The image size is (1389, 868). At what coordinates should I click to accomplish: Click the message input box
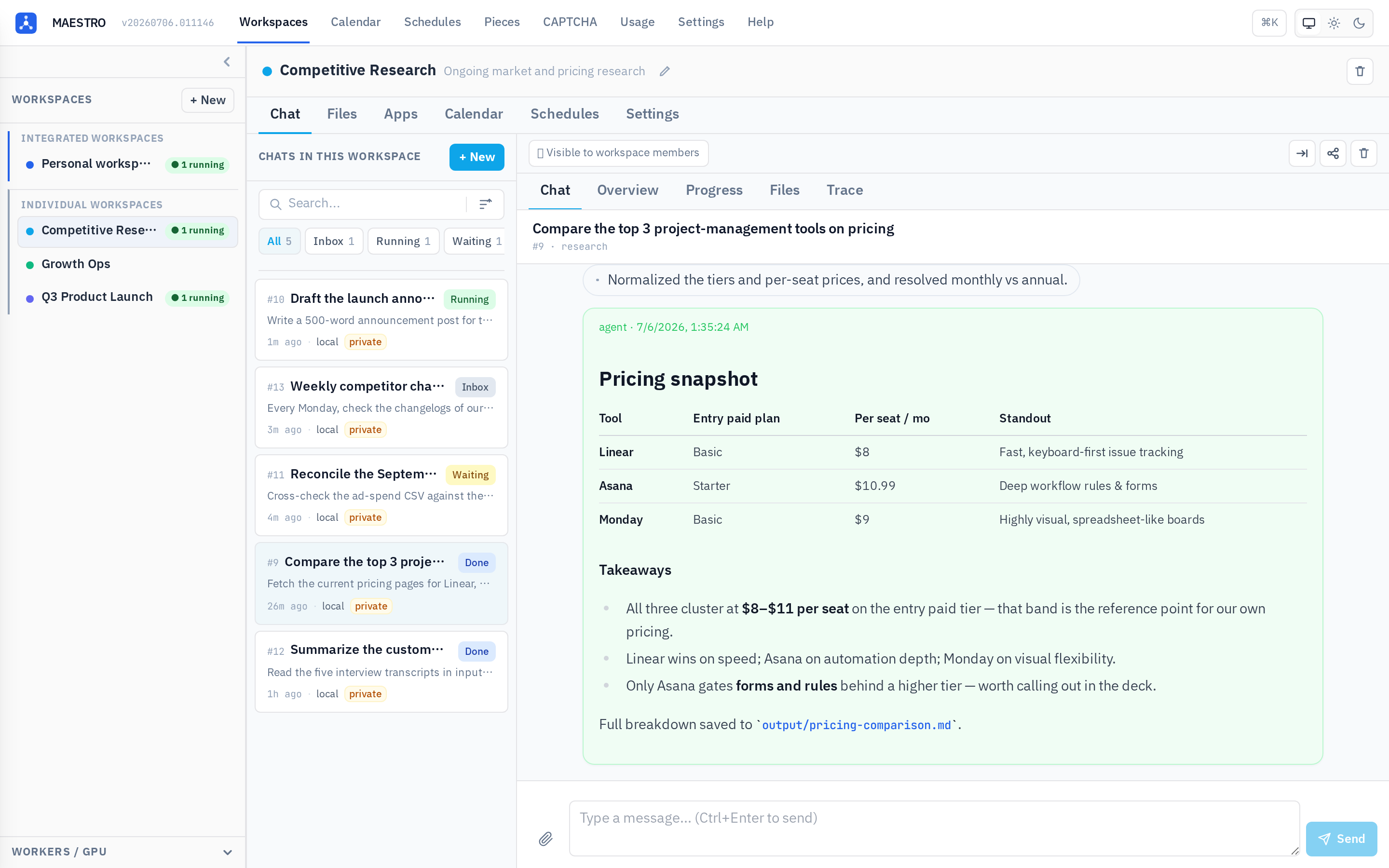(x=934, y=828)
